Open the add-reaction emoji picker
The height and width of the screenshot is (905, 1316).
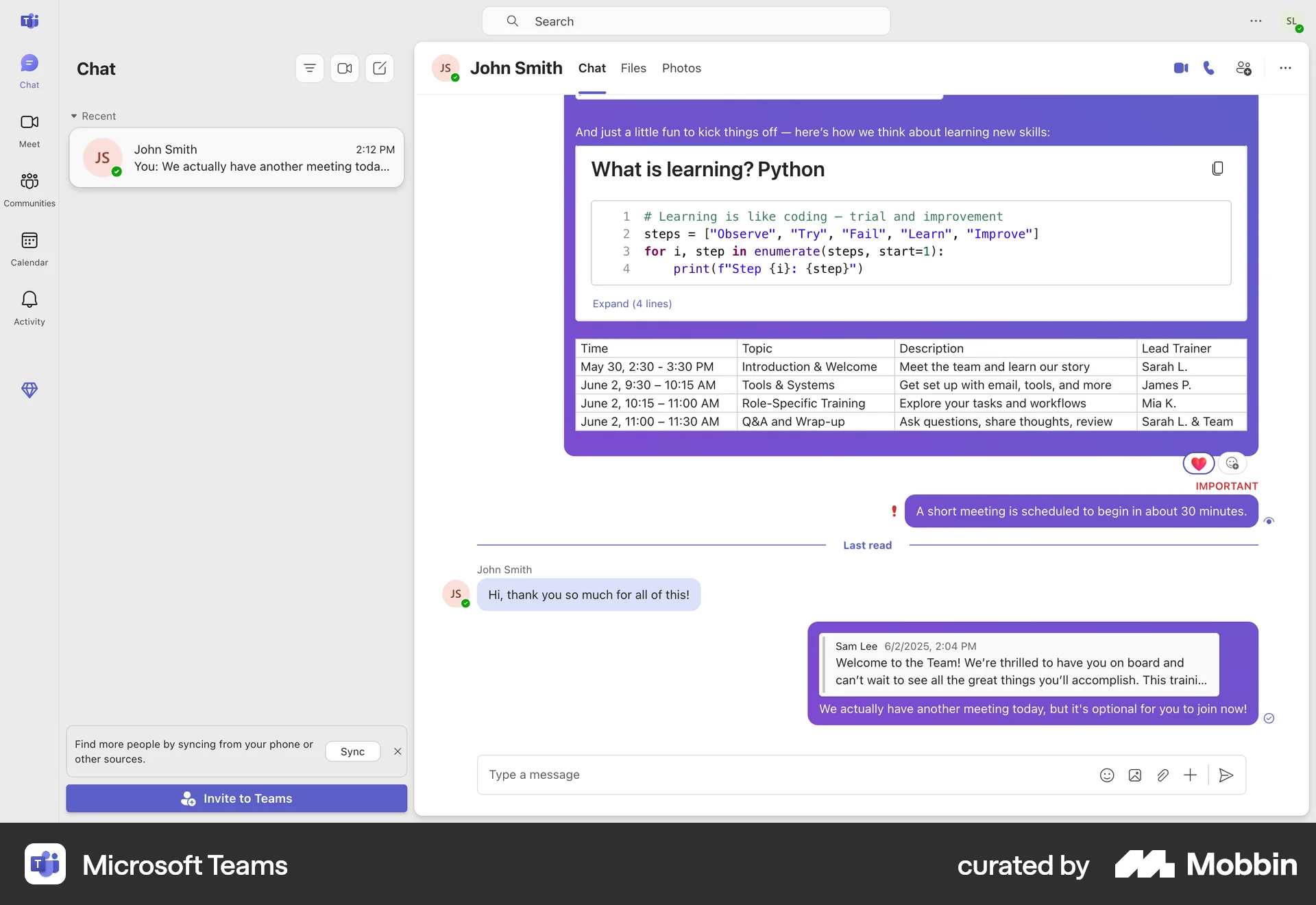[1232, 463]
